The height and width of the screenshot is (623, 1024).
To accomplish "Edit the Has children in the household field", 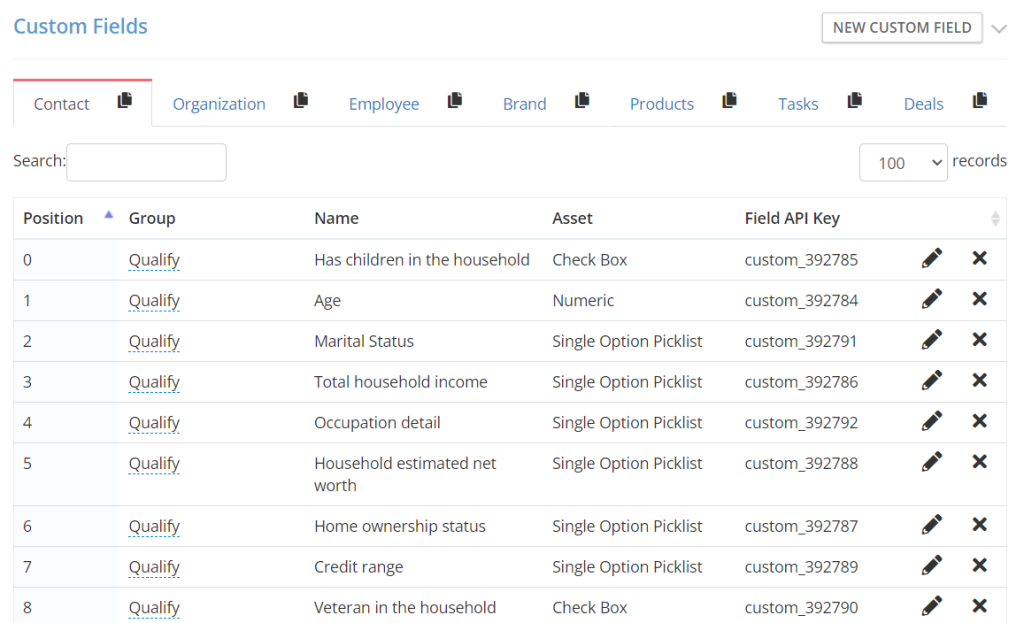I will pos(931,259).
